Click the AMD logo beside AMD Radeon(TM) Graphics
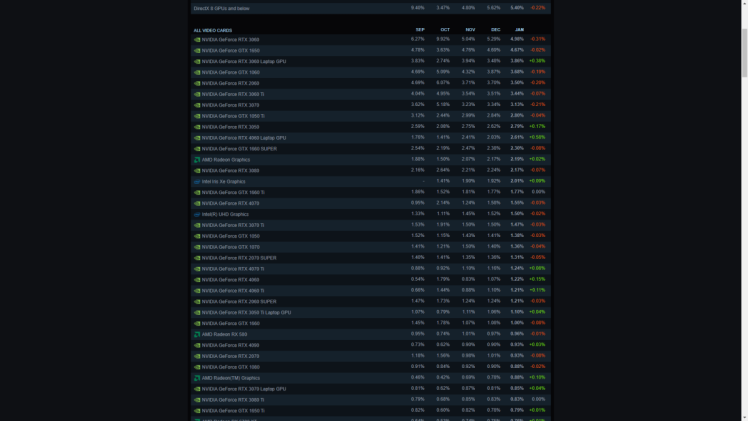Image resolution: width=748 pixels, height=421 pixels. coord(197,378)
